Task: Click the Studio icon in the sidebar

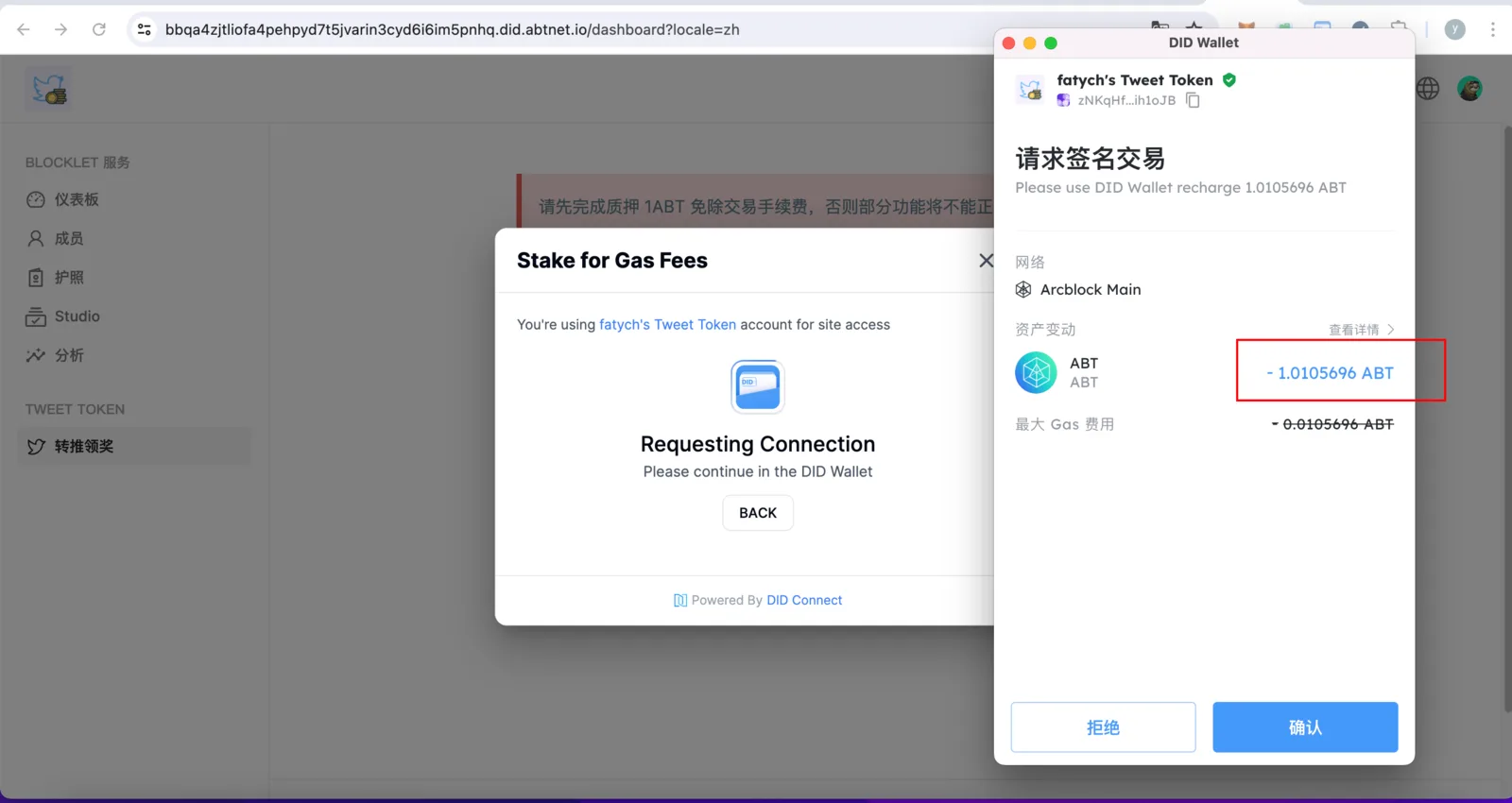Action: 36,316
